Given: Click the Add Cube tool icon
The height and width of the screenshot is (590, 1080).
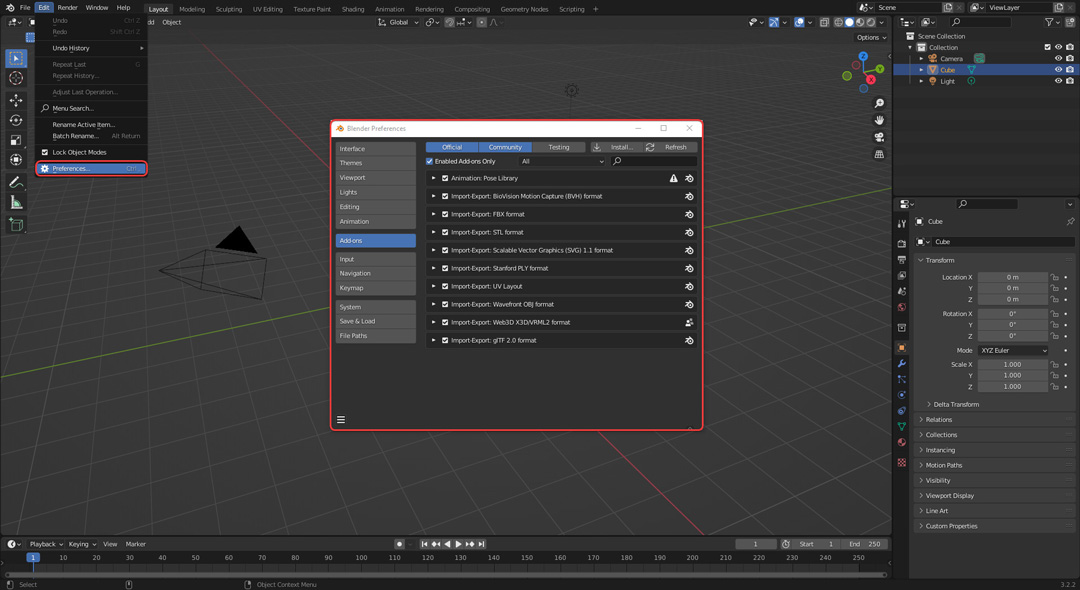Looking at the screenshot, I should 16,225.
